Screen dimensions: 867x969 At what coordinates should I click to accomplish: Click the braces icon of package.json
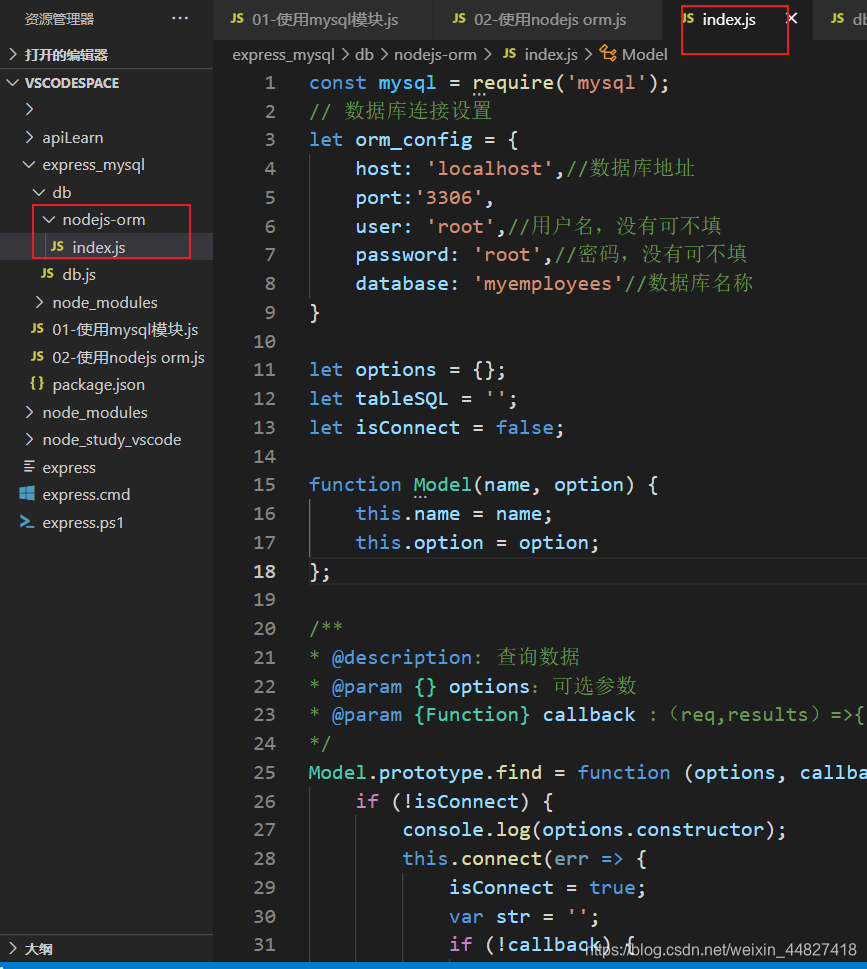point(37,384)
